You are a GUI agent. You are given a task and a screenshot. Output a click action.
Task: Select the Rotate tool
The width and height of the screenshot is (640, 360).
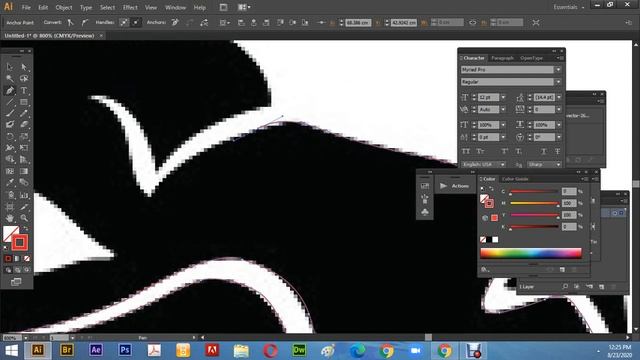(x=10, y=136)
